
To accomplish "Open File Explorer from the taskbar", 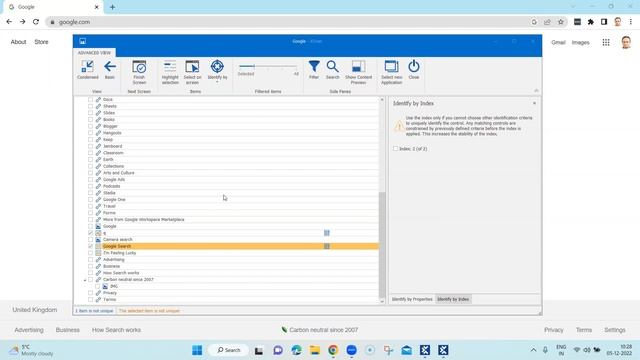I will pos(315,350).
